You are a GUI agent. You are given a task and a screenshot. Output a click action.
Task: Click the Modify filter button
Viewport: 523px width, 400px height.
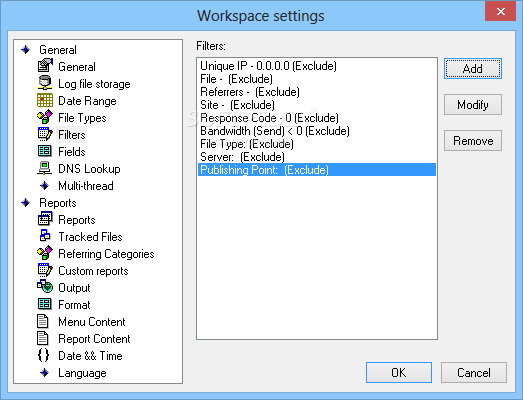pos(473,105)
